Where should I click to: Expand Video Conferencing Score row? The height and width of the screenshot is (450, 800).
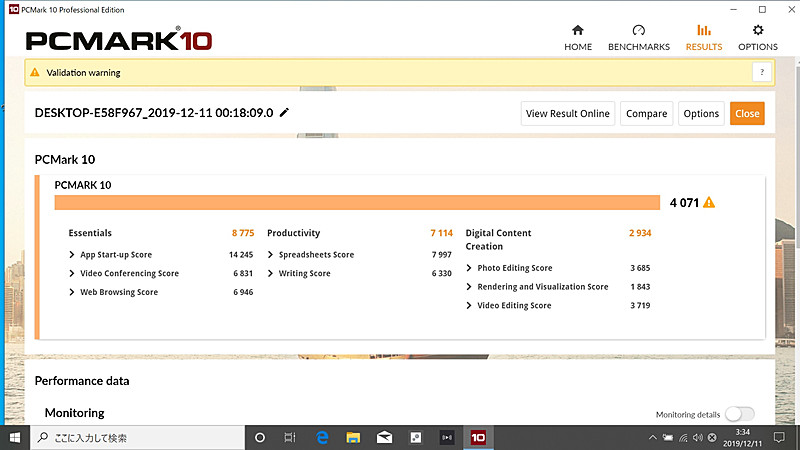tap(71, 273)
